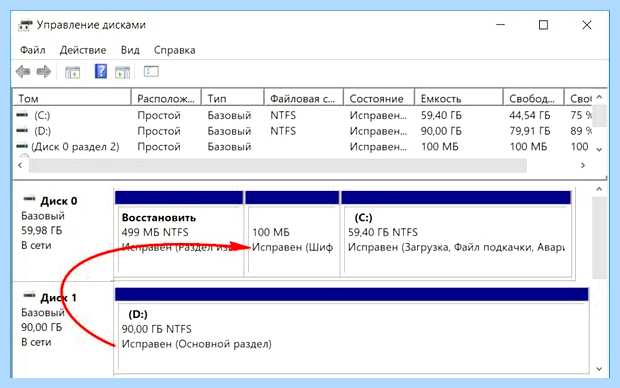Click the Back arrow toolbar icon
This screenshot has height=388, width=620.
pyautogui.click(x=23, y=72)
